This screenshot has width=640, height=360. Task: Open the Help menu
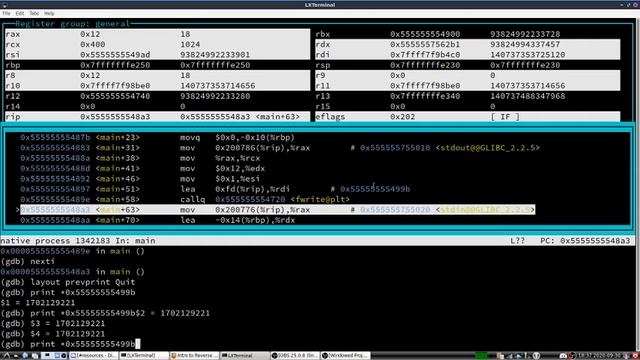point(49,13)
